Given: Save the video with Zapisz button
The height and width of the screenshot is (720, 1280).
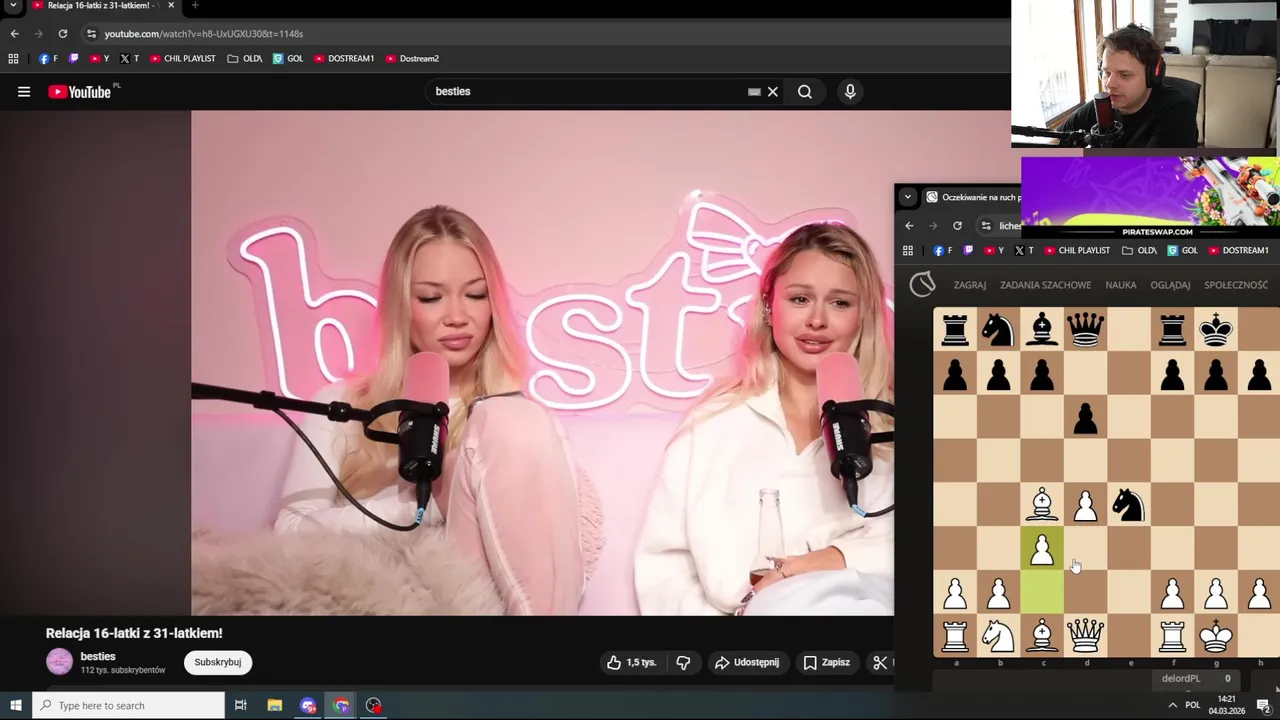Looking at the screenshot, I should click(827, 662).
